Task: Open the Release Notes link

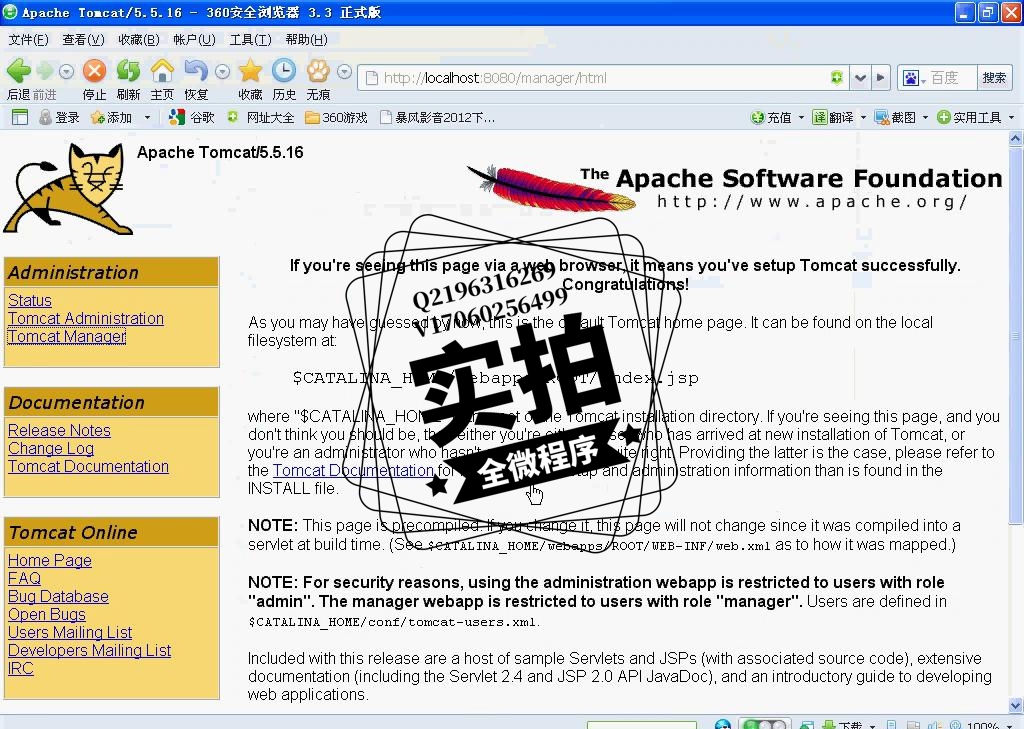Action: click(x=59, y=430)
